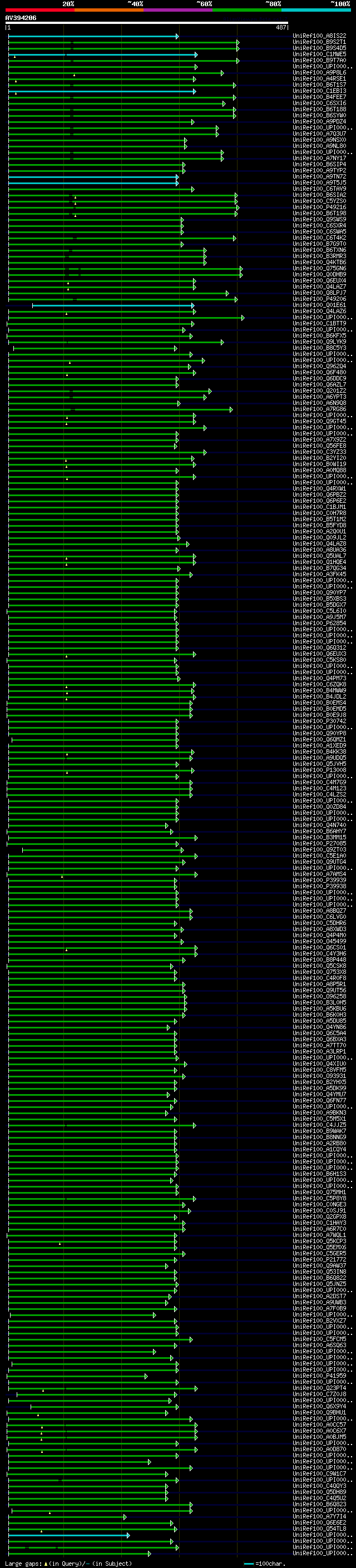This screenshot has width=356, height=1568.
Task: Select hit label UniRef100_Q75GN6
Action: pos(319,269)
